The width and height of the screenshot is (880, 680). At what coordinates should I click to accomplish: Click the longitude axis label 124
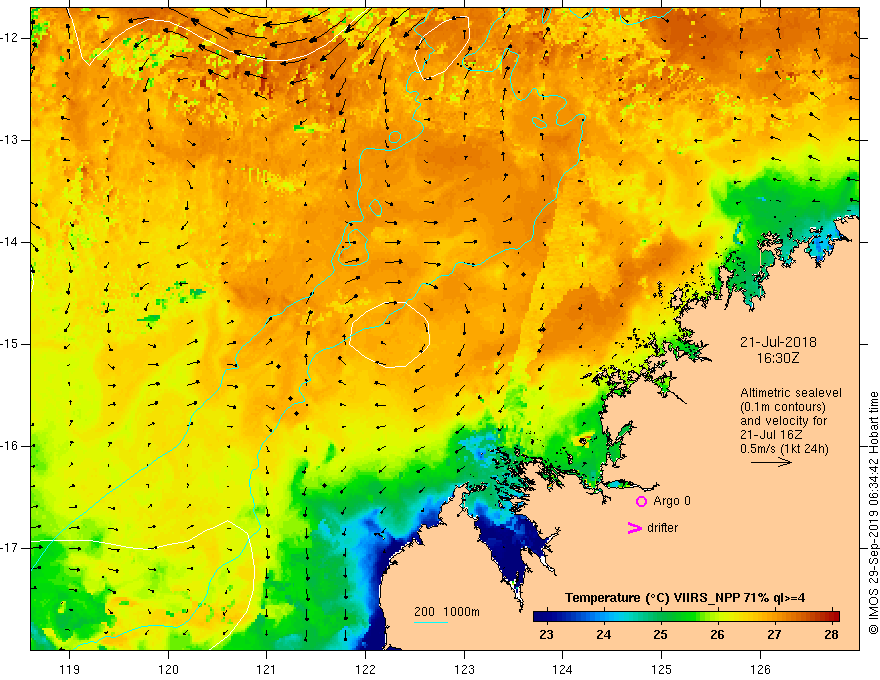[563, 669]
